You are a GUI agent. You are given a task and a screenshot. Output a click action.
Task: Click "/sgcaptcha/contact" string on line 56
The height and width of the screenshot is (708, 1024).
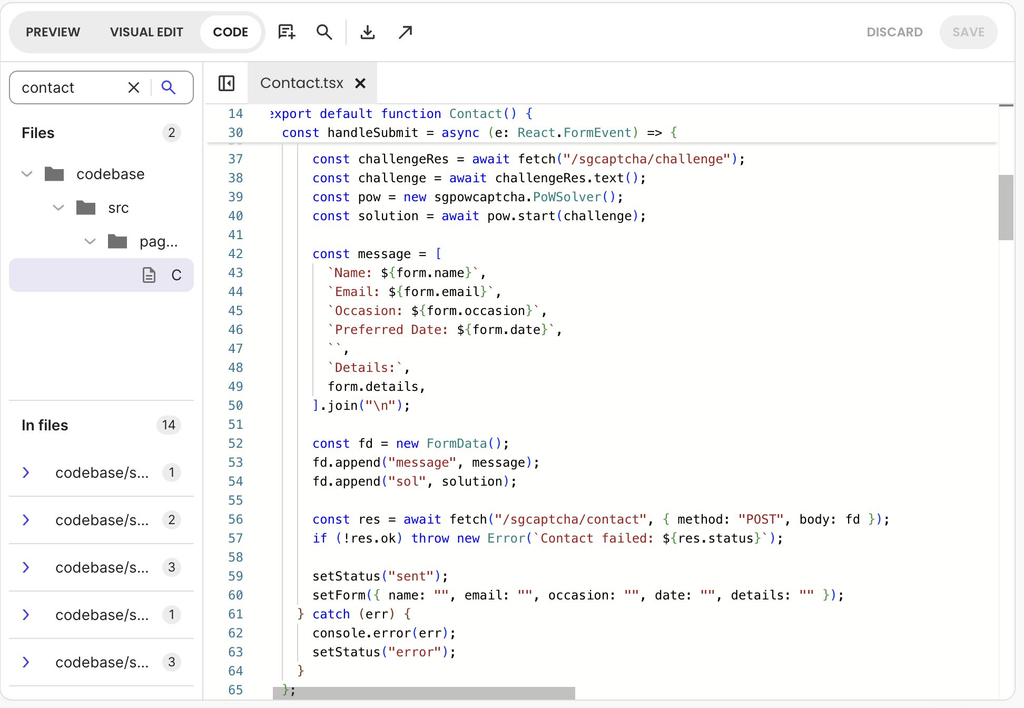pos(571,519)
